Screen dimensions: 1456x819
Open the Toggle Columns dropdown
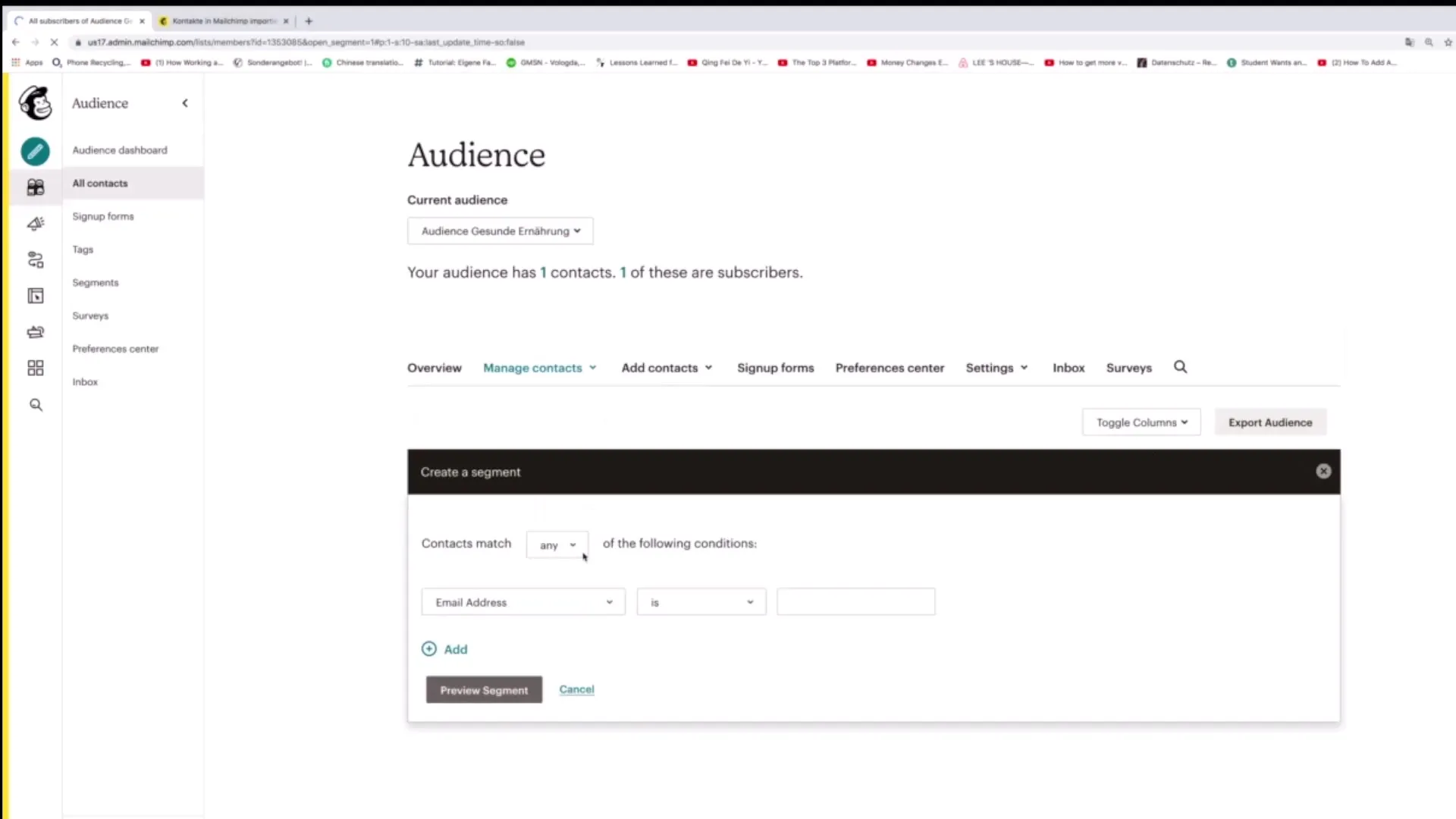click(1141, 422)
